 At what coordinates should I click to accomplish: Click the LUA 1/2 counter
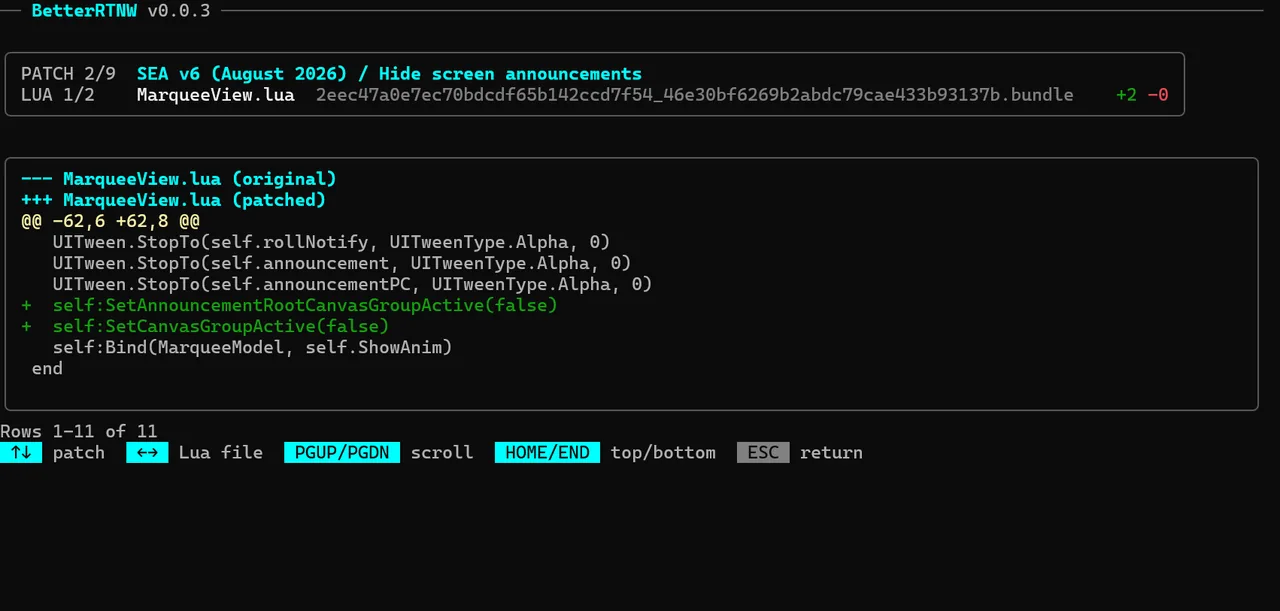[x=58, y=95]
